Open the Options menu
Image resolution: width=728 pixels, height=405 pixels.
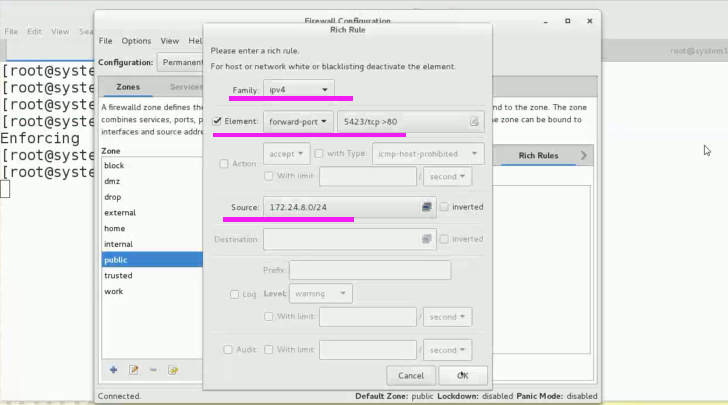pyautogui.click(x=136, y=41)
